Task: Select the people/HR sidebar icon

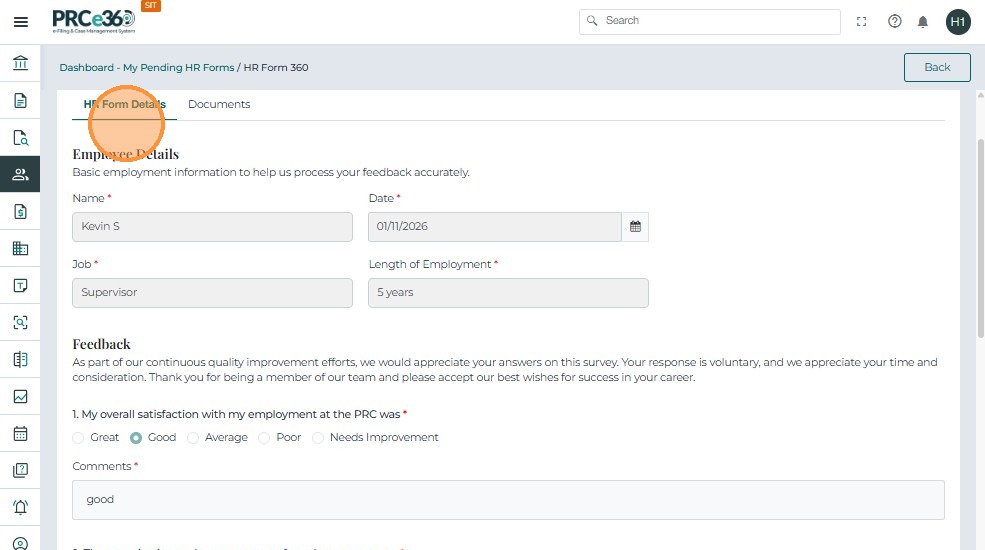Action: [20, 175]
